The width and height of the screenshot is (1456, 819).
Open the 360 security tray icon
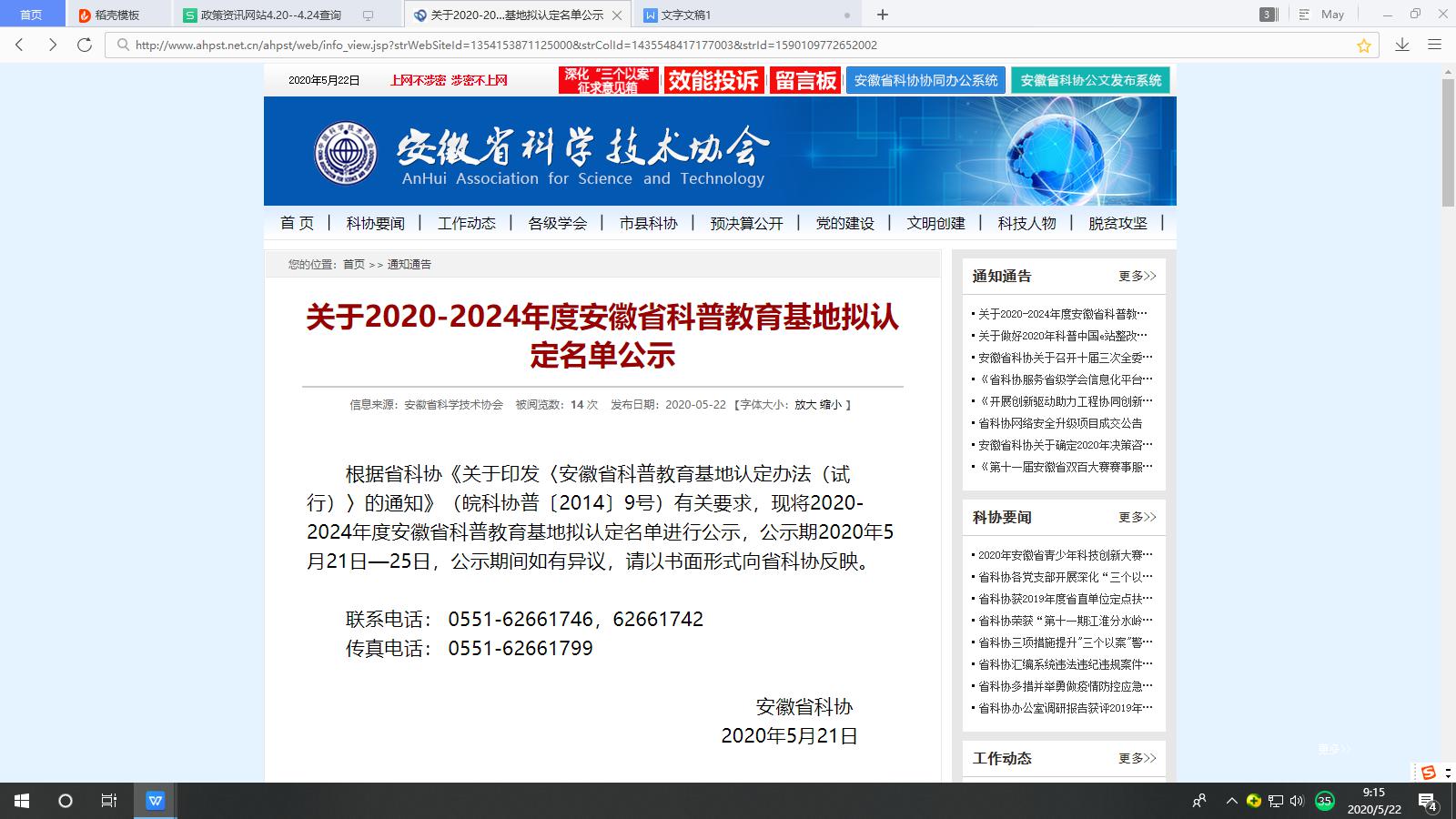coord(1254,801)
